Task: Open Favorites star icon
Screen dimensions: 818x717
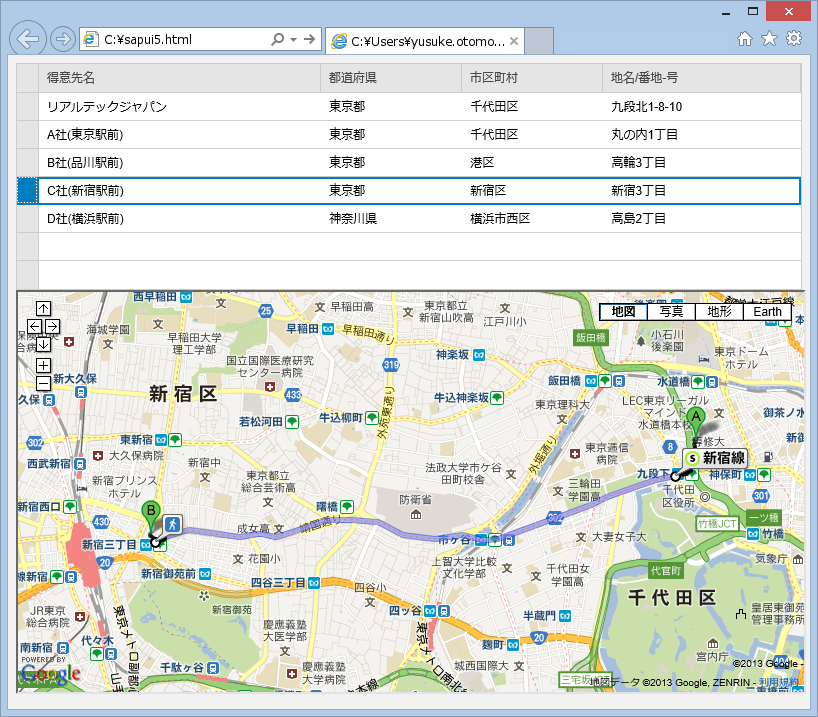Action: click(769, 38)
